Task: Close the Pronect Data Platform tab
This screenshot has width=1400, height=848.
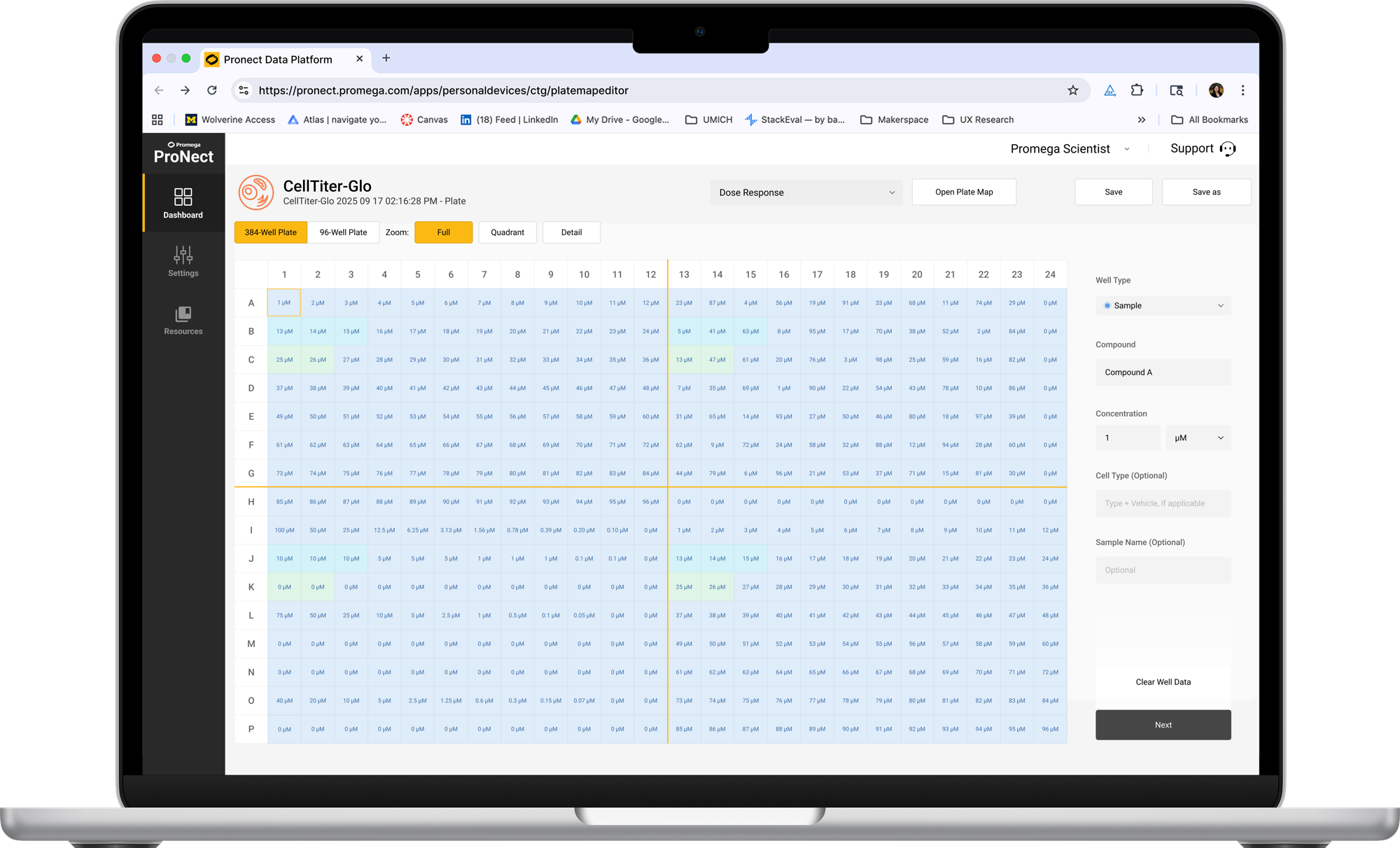Action: click(359, 59)
